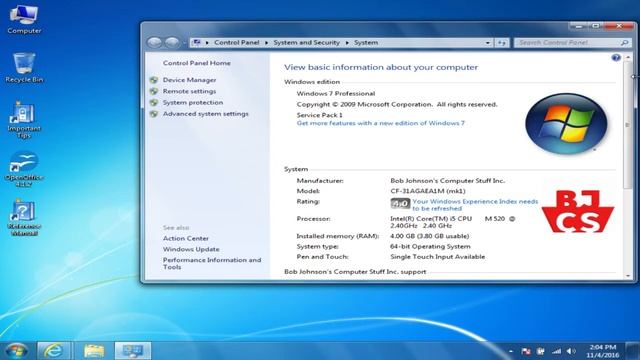The image size is (640, 360).
Task: Open the Recycle Bin icon
Action: [24, 68]
